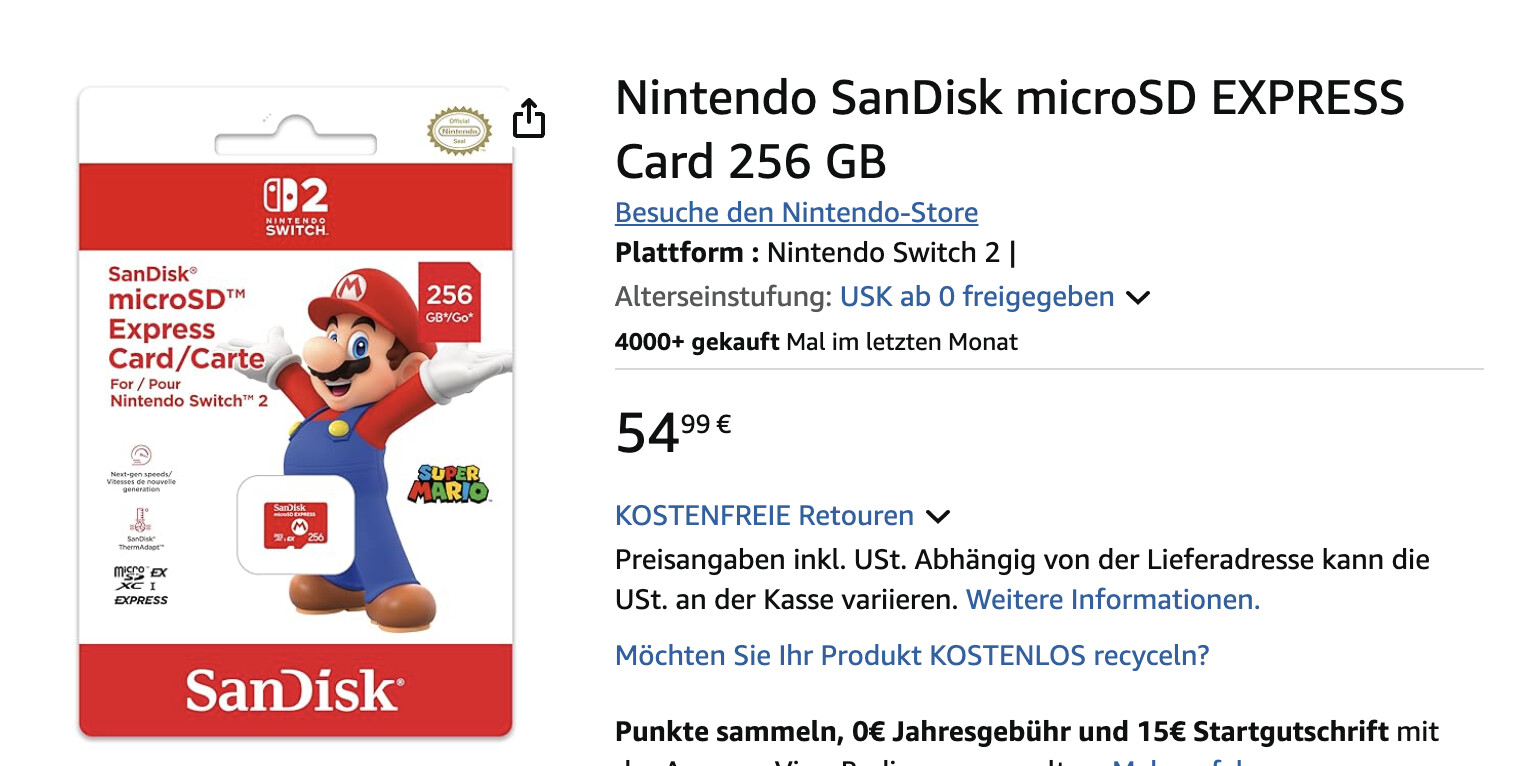
Task: Follow the KOSTENLOS recyceln product link
Action: point(912,656)
